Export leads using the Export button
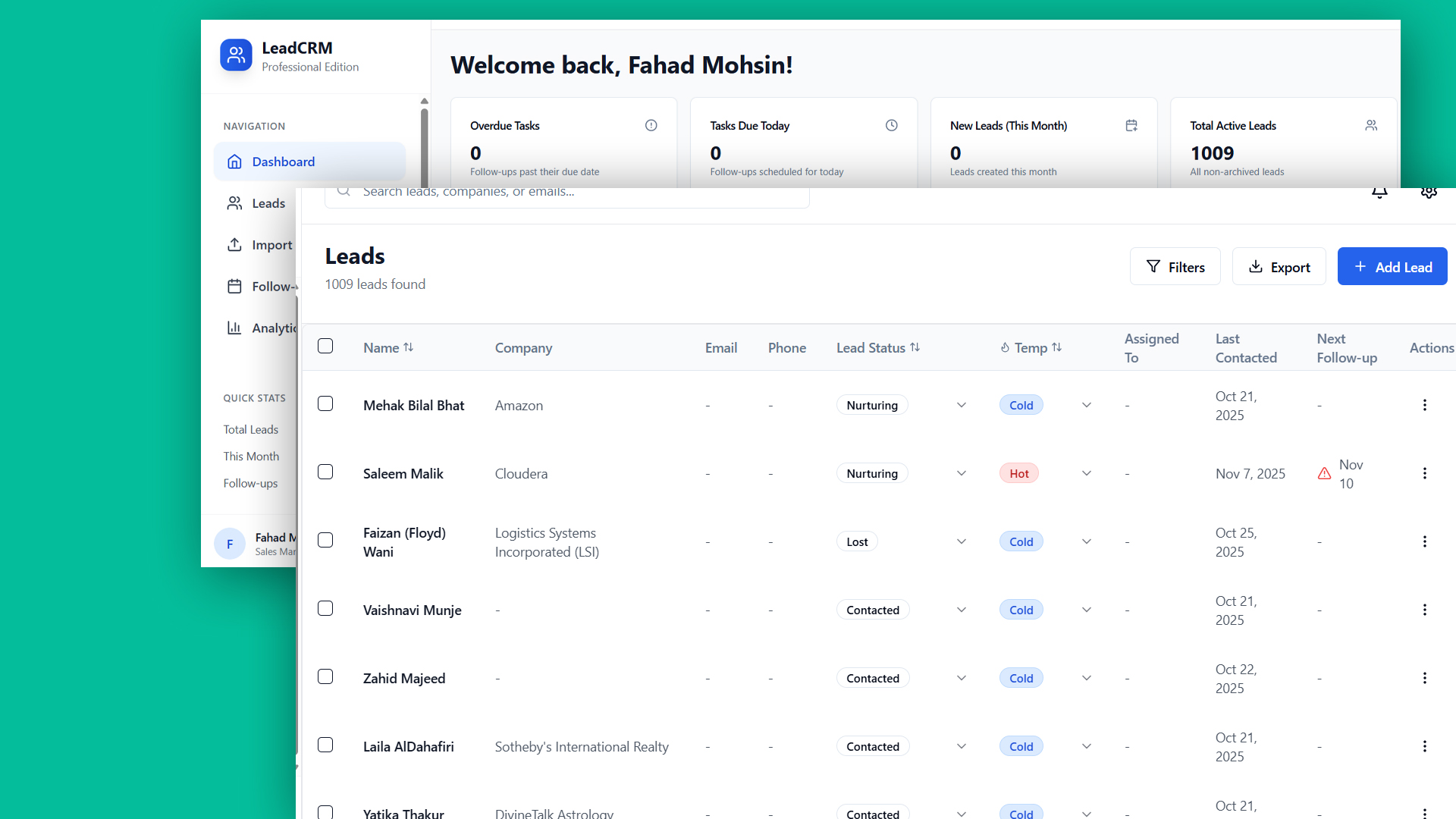The width and height of the screenshot is (1456, 819). [x=1279, y=266]
